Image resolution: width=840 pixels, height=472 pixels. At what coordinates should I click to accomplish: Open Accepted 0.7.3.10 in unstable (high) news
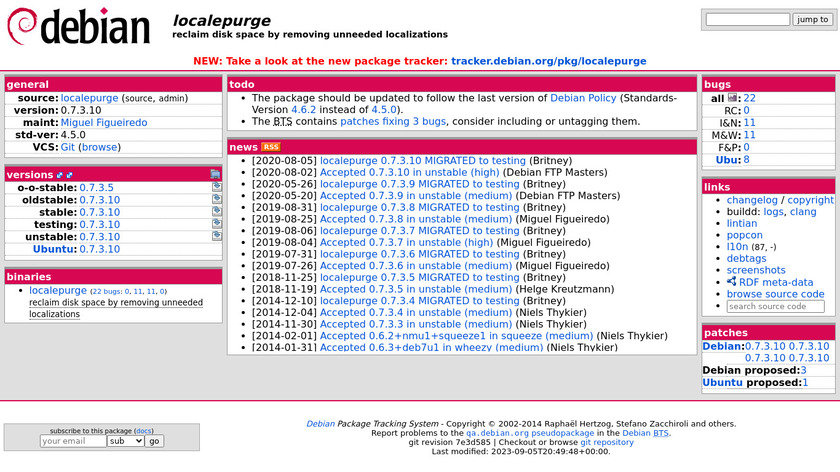click(x=409, y=173)
